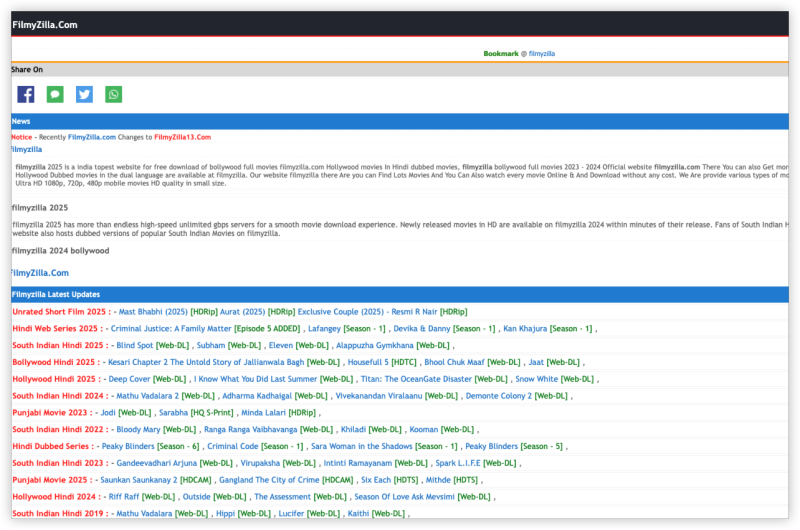Share via the green SMS message icon
800x530 pixels.
tap(55, 94)
